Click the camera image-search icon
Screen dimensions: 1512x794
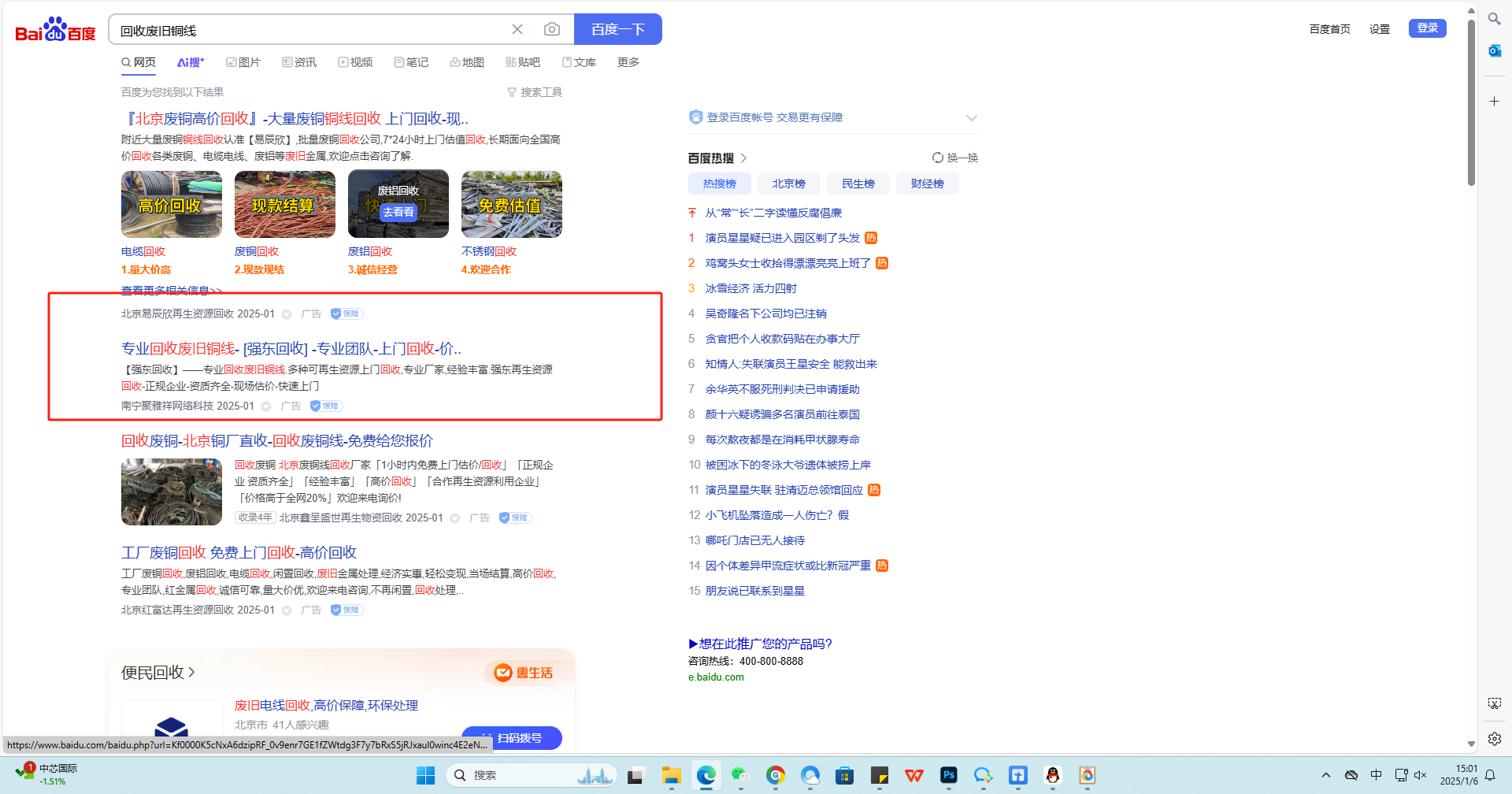click(x=552, y=29)
